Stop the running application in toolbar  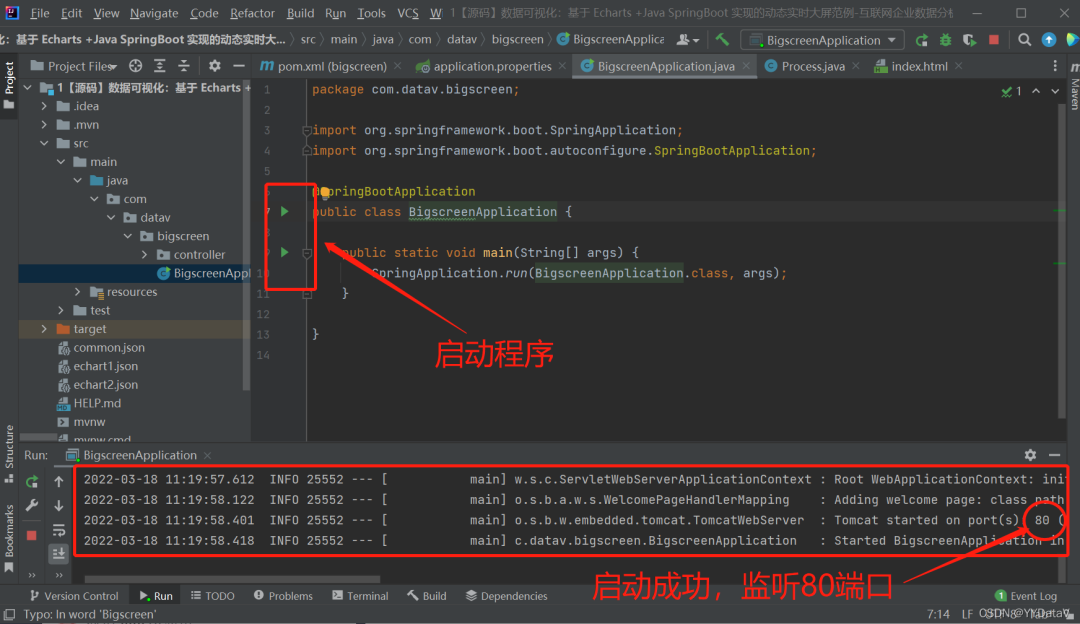994,40
